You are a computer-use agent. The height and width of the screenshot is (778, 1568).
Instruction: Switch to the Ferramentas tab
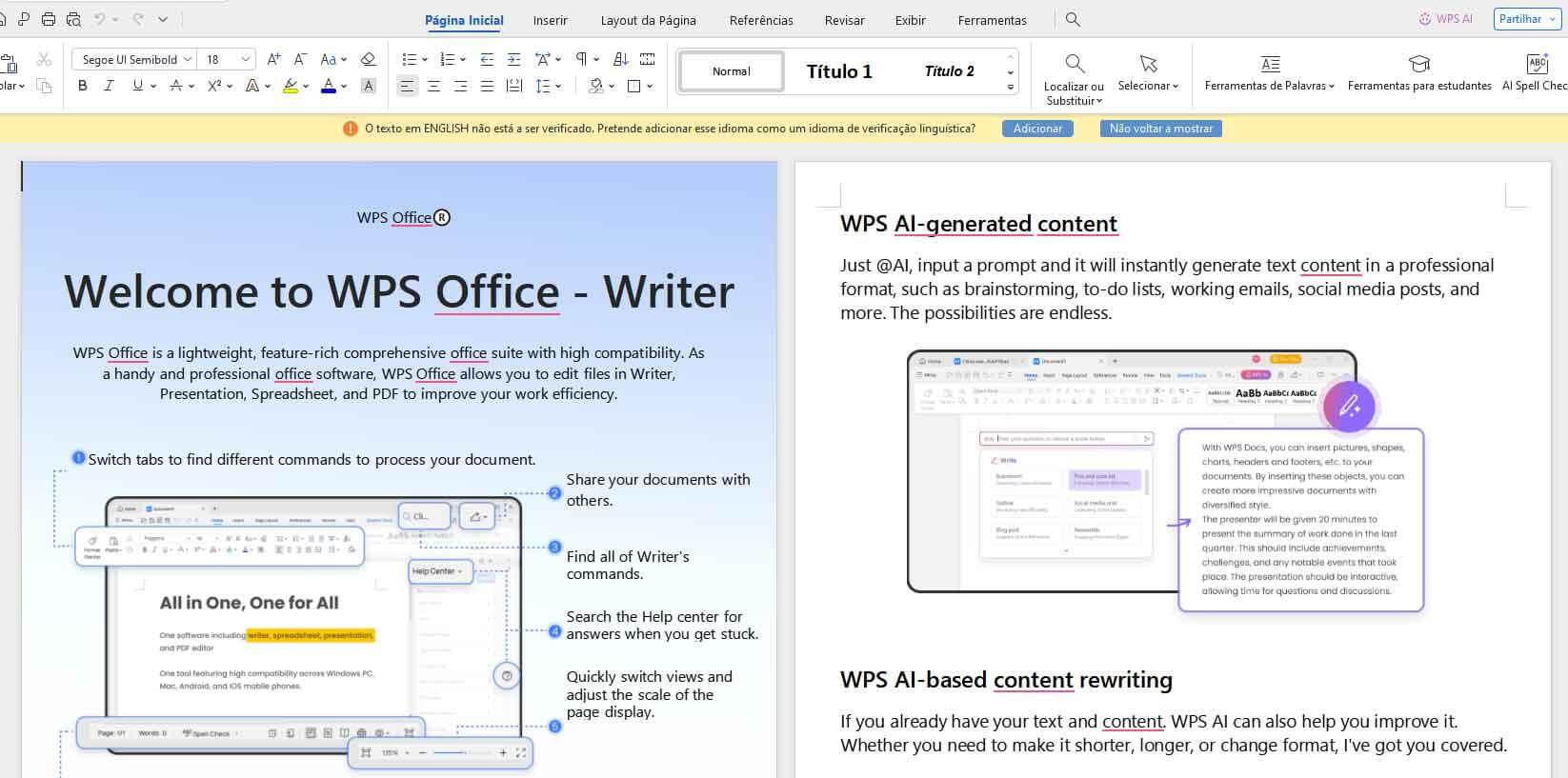click(992, 20)
